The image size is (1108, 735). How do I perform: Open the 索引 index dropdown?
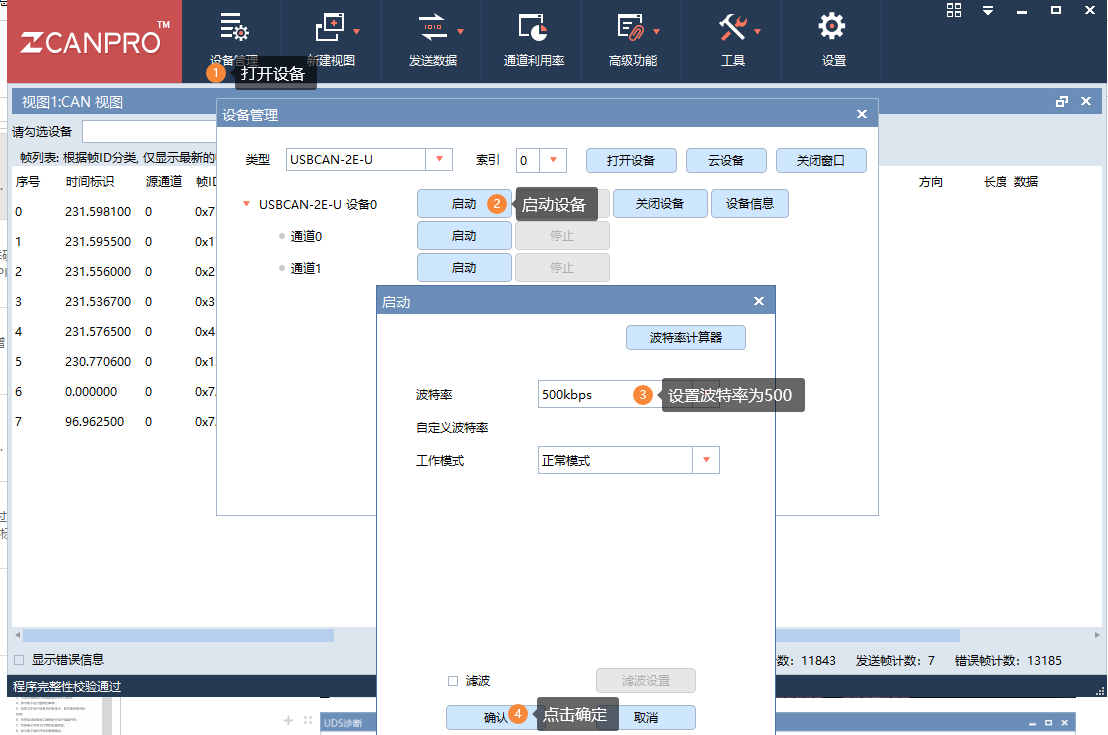pos(553,159)
